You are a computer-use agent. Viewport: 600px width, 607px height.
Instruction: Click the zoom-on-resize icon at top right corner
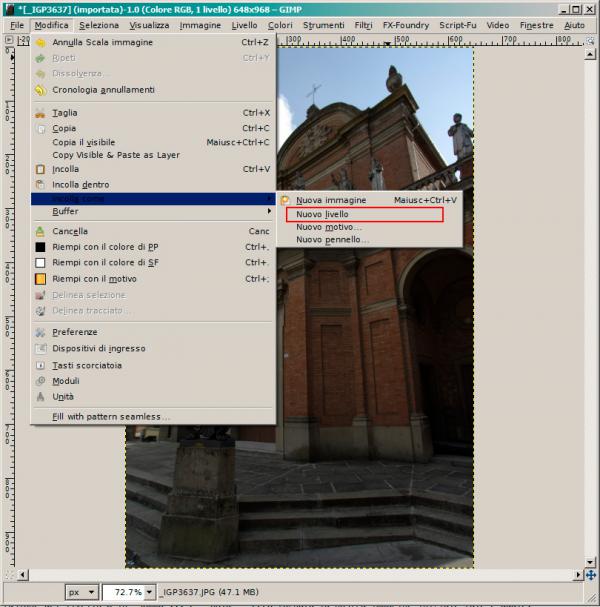(590, 40)
